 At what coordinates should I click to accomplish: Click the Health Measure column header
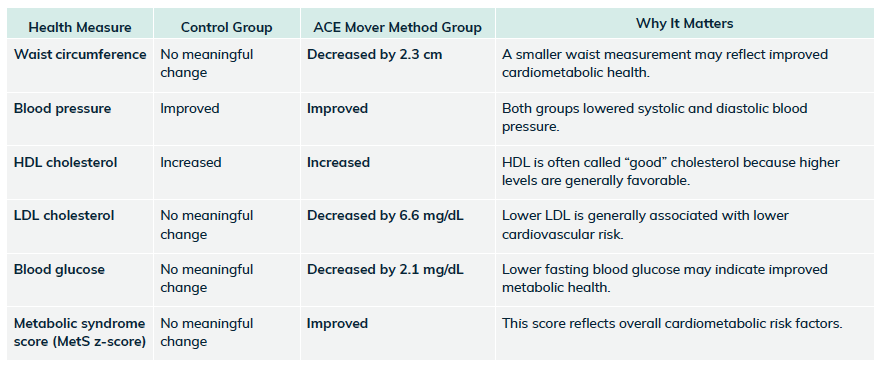(x=80, y=27)
